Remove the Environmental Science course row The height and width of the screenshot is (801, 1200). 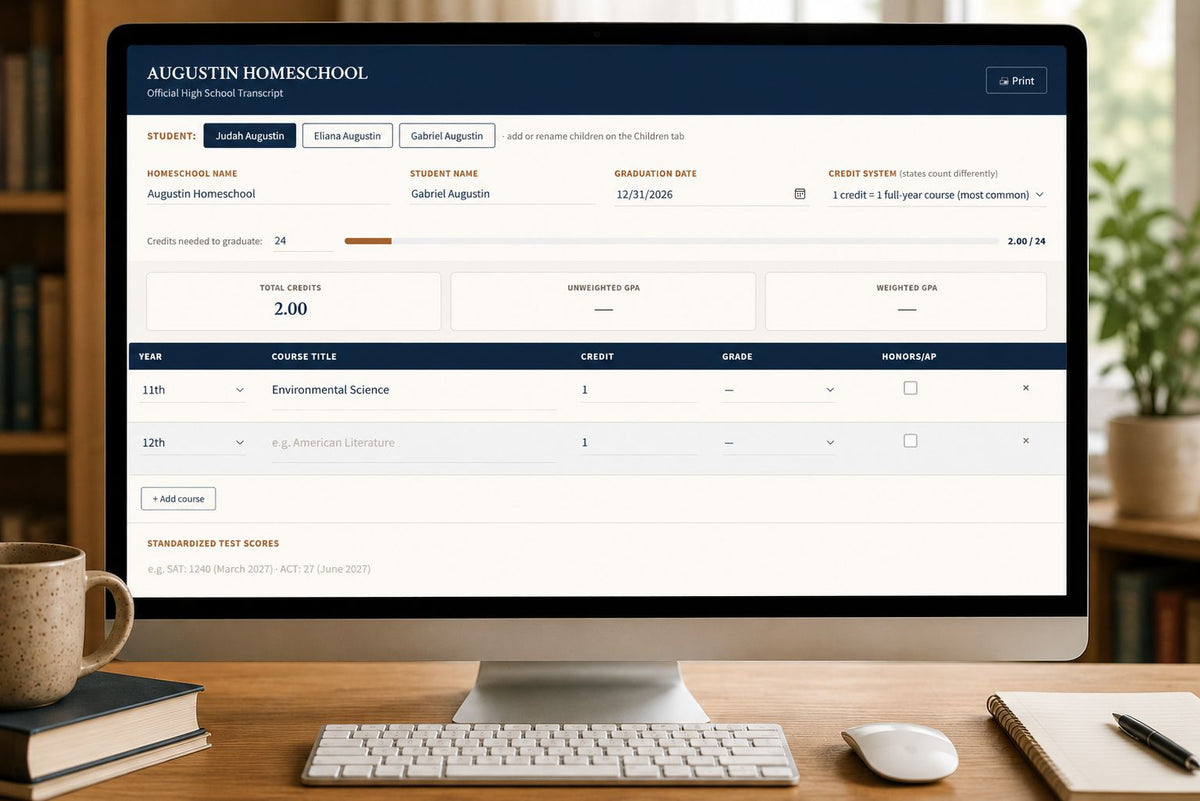point(1026,388)
